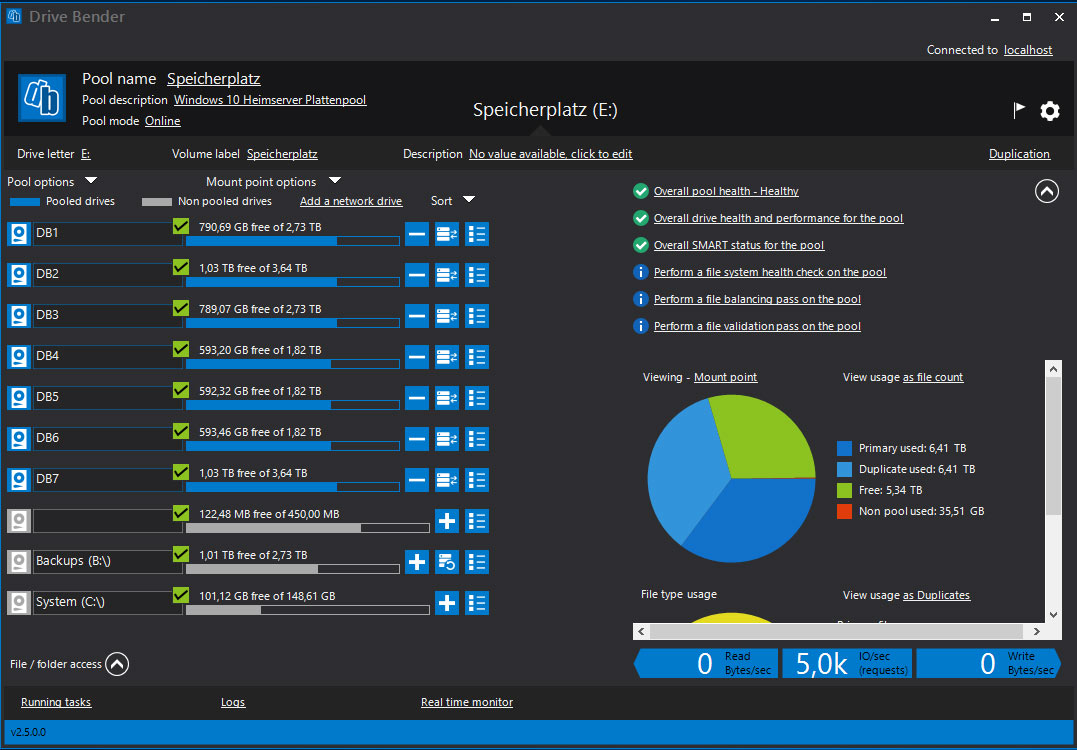
Task: Click the DB1 drive name field
Action: pyautogui.click(x=108, y=234)
